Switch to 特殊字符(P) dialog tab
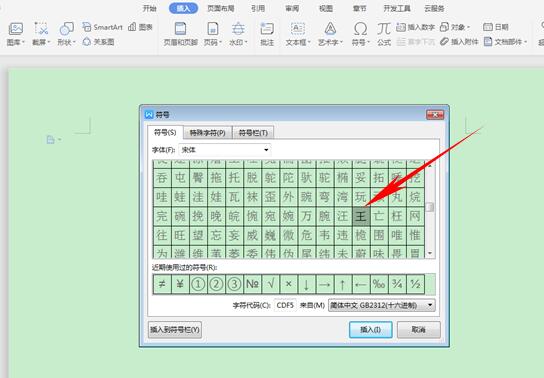 [207, 133]
